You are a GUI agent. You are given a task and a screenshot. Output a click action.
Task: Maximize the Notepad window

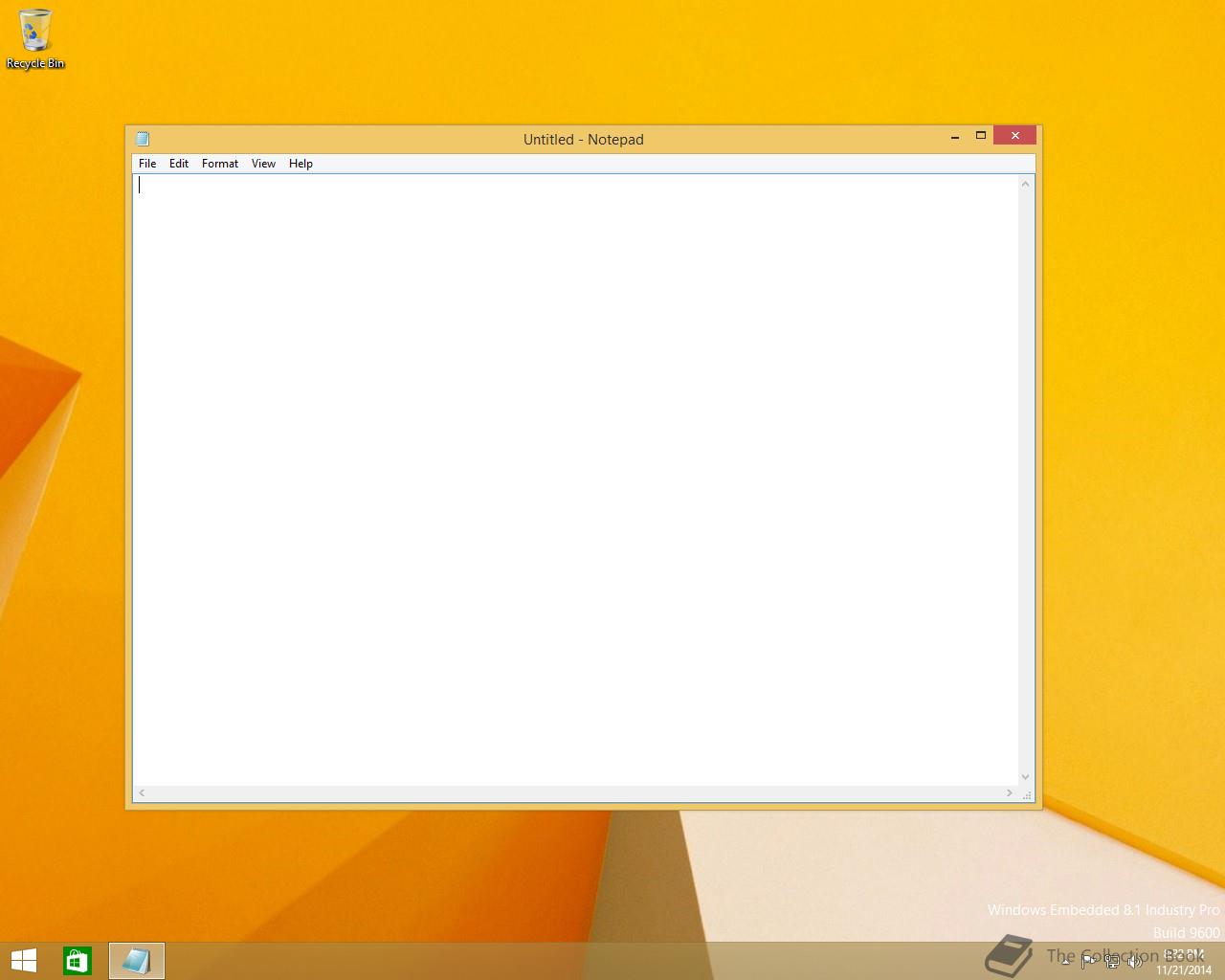click(x=981, y=136)
